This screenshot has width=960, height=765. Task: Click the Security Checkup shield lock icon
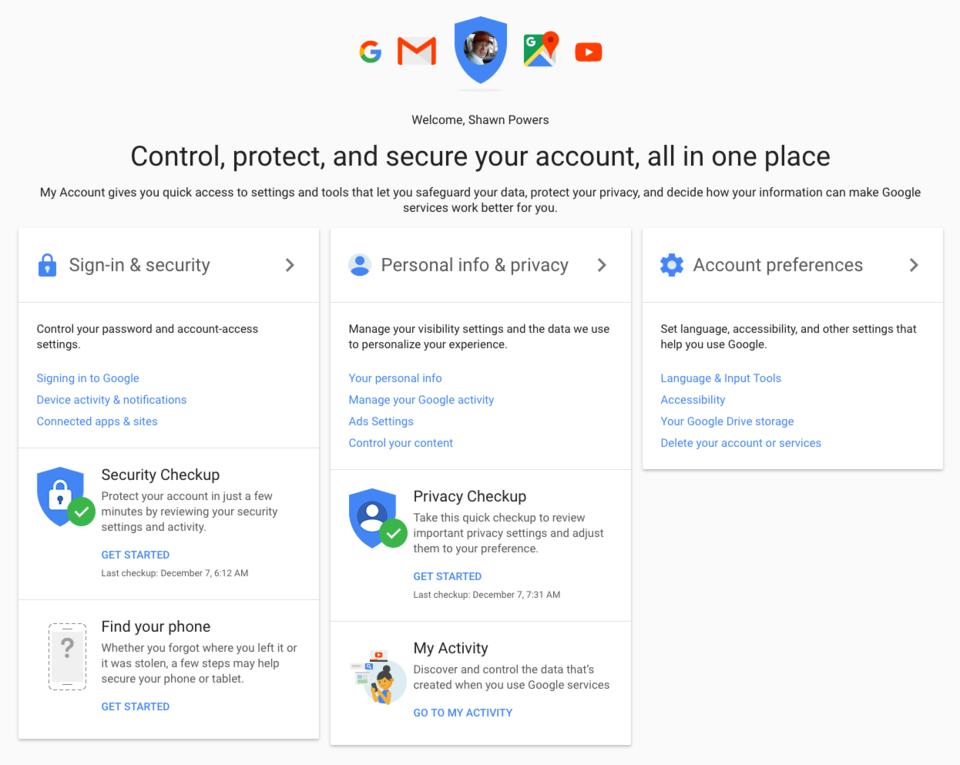[63, 496]
